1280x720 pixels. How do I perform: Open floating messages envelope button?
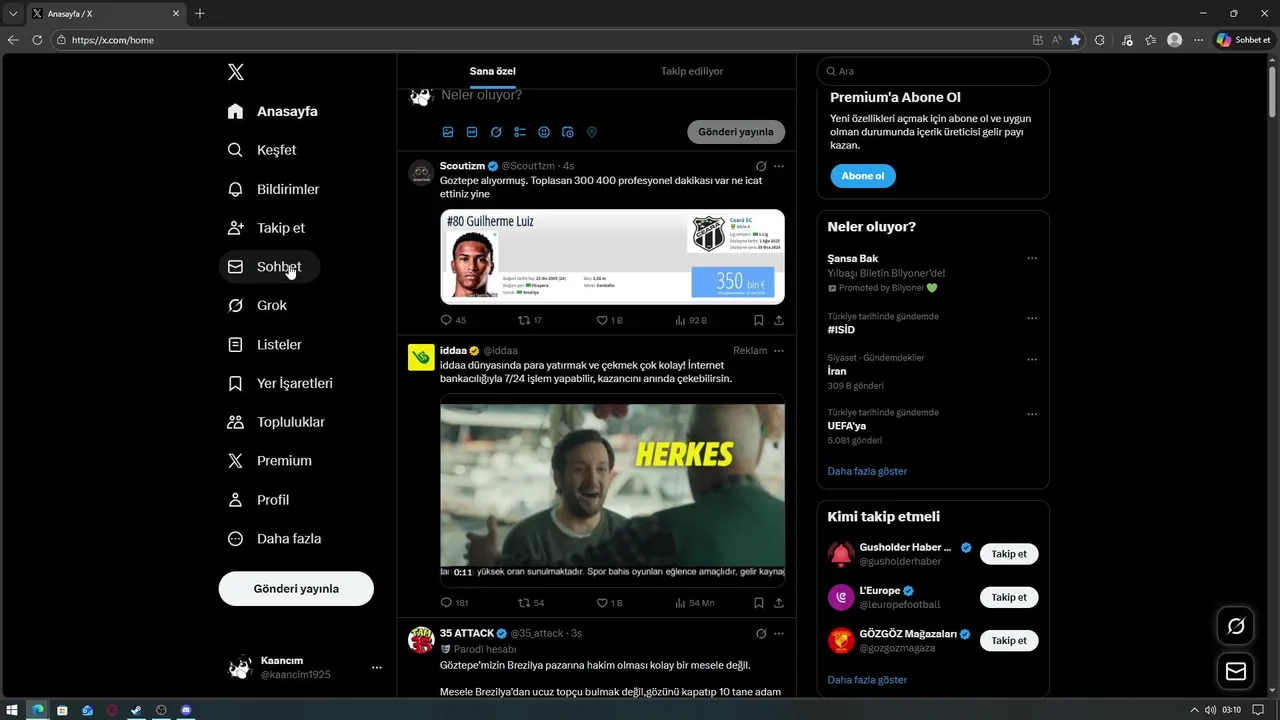pyautogui.click(x=1236, y=671)
